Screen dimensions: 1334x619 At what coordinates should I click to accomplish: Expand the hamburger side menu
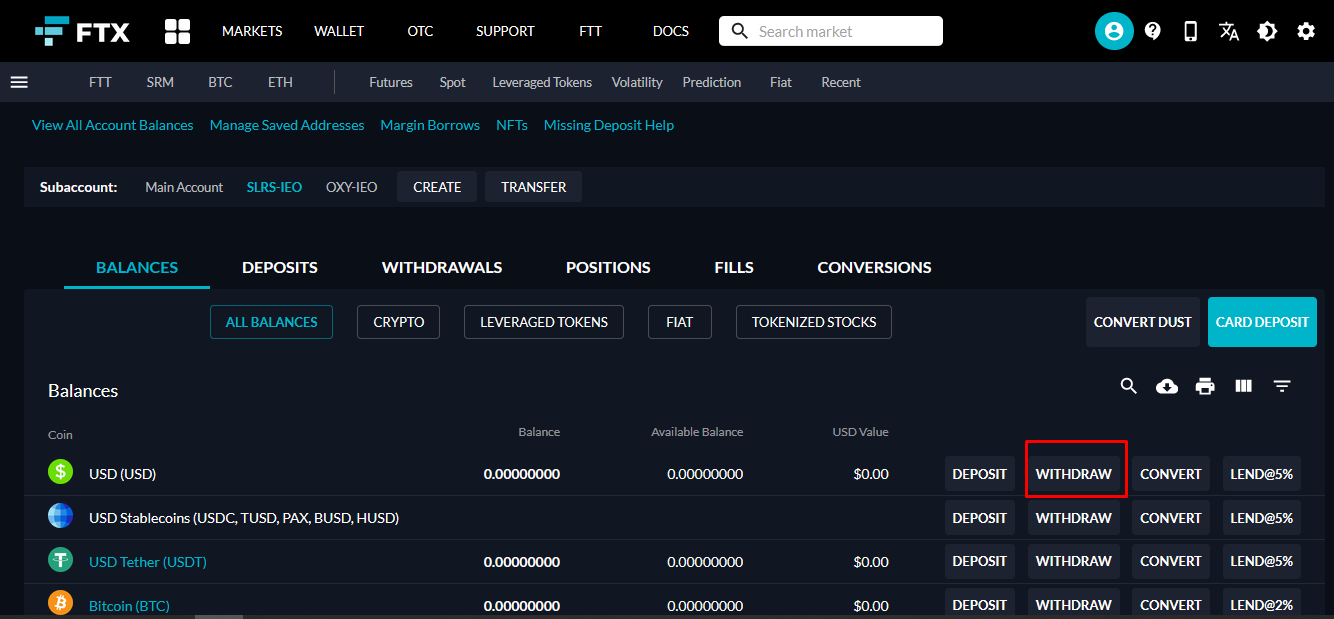click(x=19, y=82)
